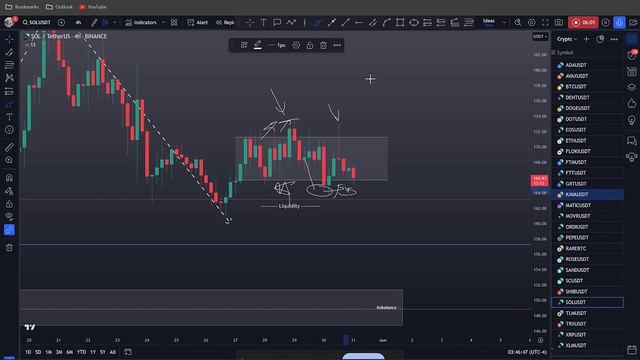Select the horizontal ray tool
640x360 pixels.
[x=359, y=22]
